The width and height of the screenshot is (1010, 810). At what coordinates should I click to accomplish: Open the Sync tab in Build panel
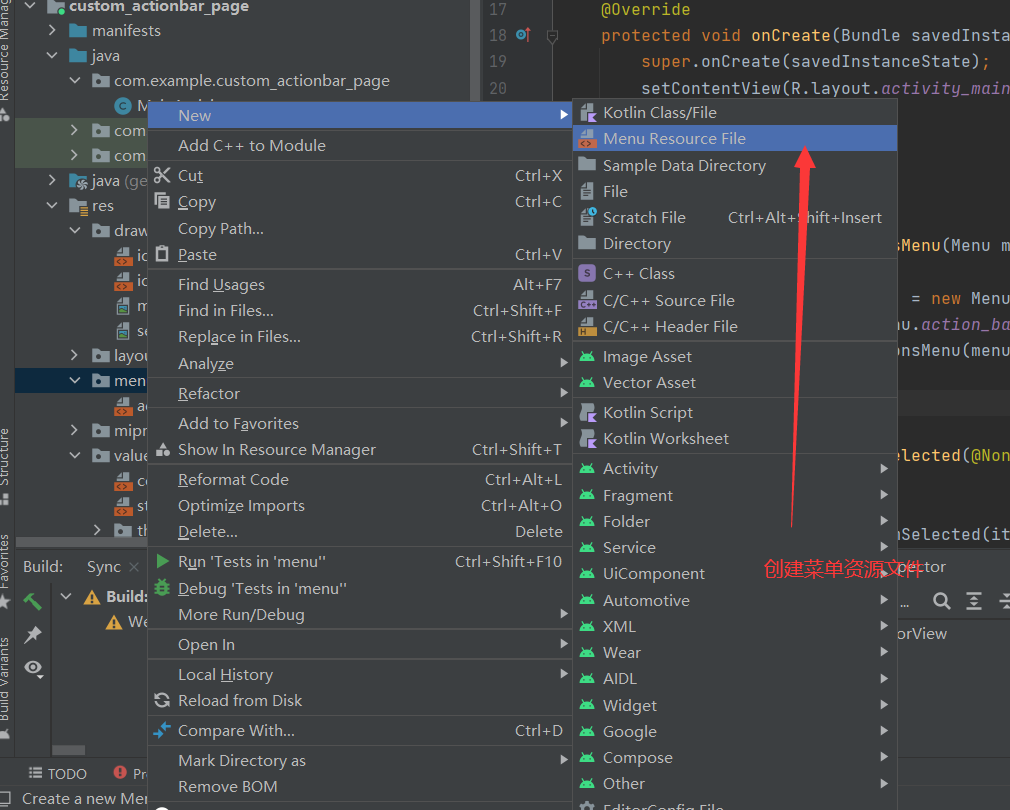coord(104,567)
